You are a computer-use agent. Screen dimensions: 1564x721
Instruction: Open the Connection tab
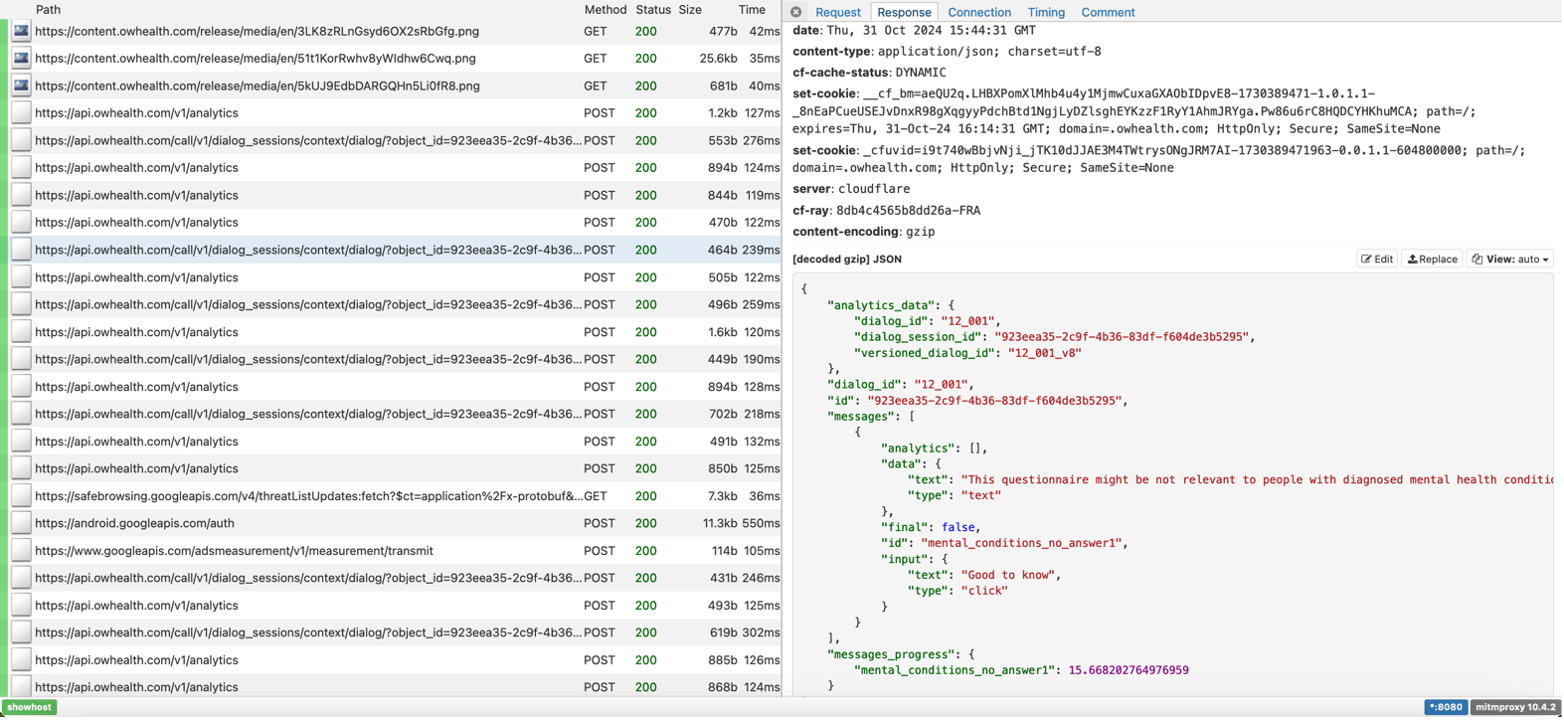(979, 12)
